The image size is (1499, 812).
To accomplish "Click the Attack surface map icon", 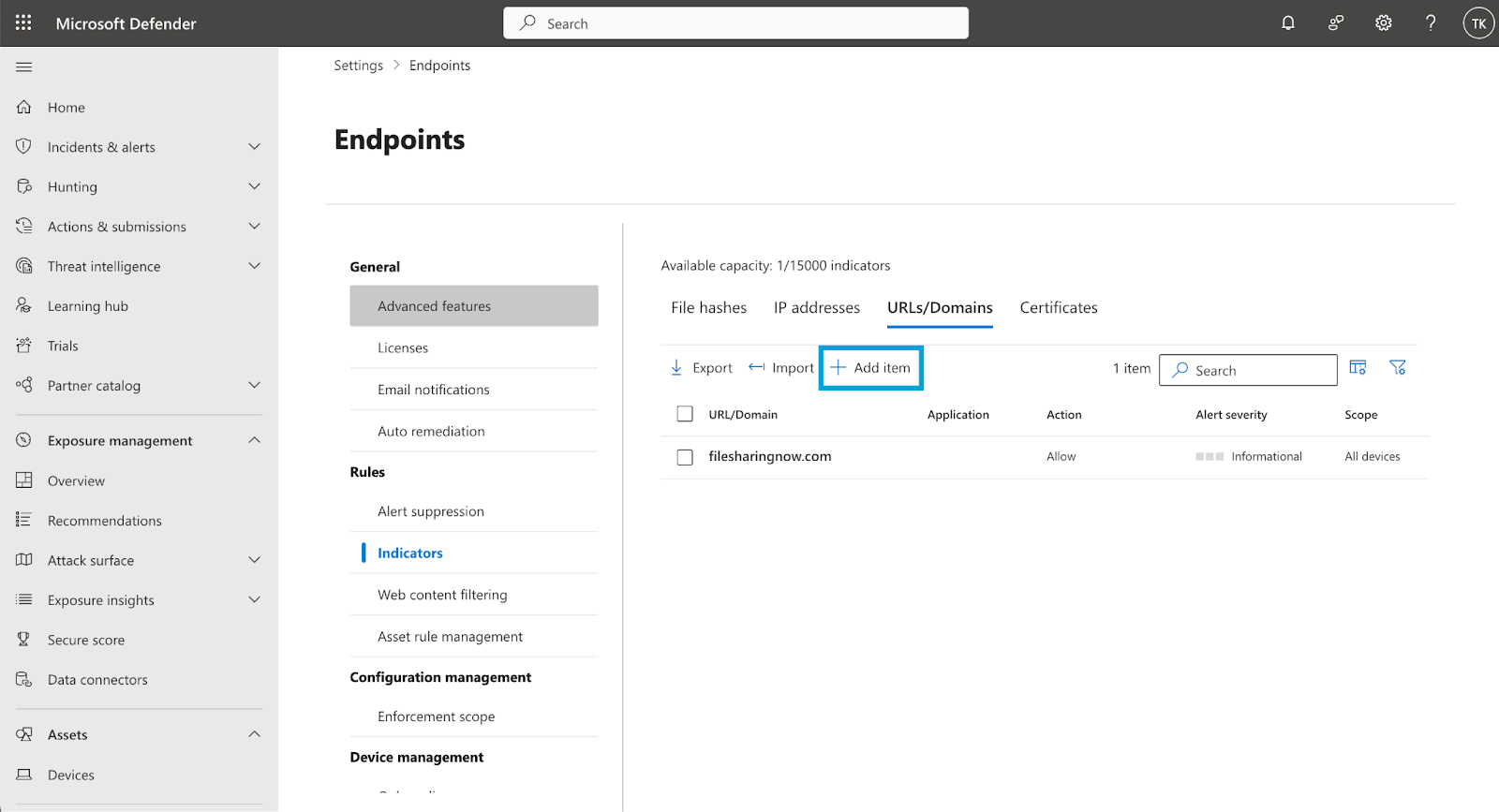I will click(x=24, y=560).
